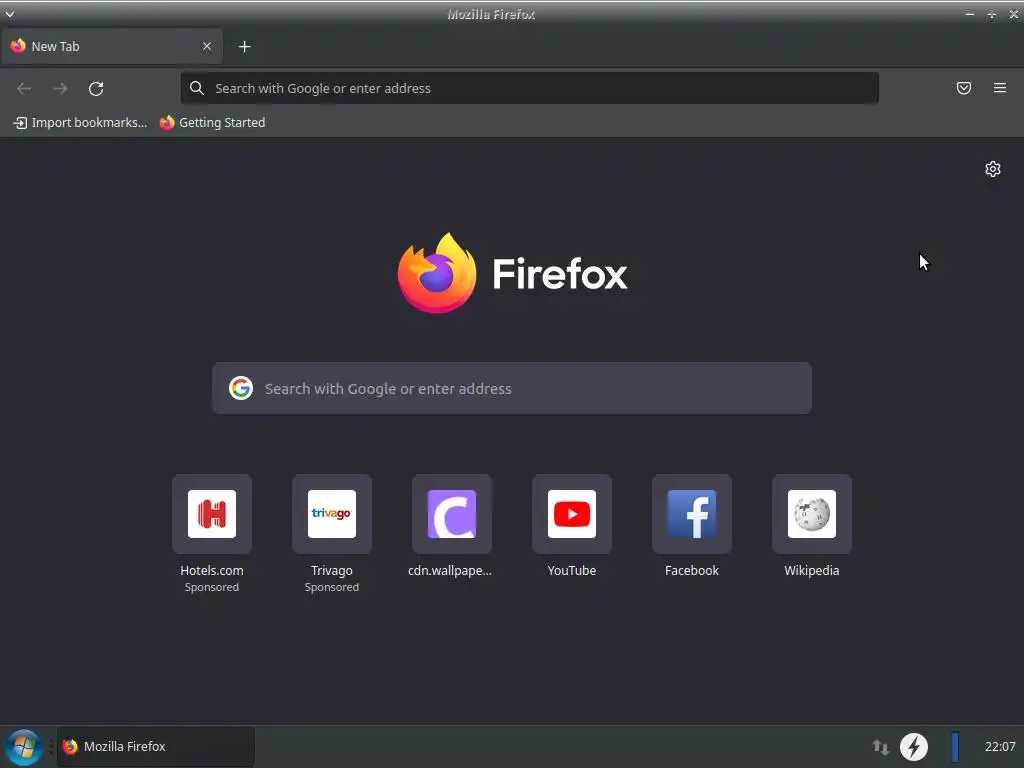
Task: Open the Wikipedia shortcut tile
Action: (812, 514)
